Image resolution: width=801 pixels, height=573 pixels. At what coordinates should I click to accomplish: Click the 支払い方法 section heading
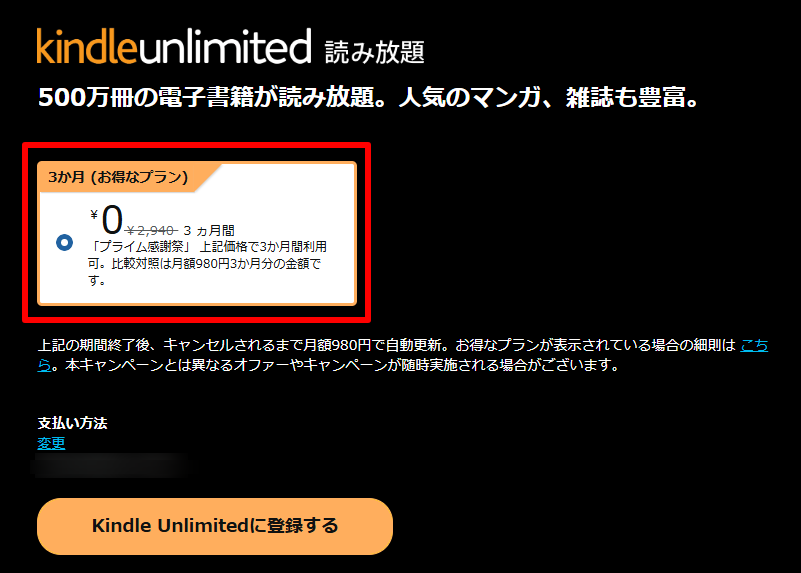(73, 423)
